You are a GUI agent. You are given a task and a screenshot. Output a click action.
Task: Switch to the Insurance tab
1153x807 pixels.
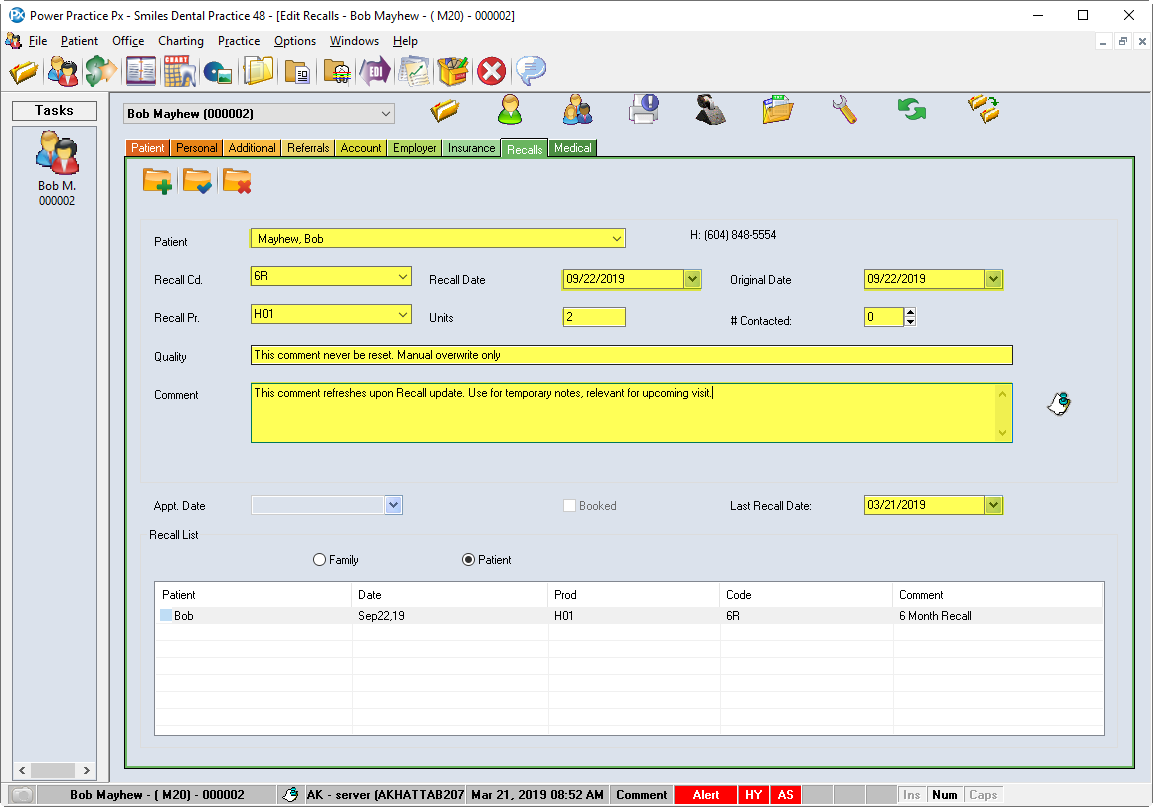coord(471,148)
